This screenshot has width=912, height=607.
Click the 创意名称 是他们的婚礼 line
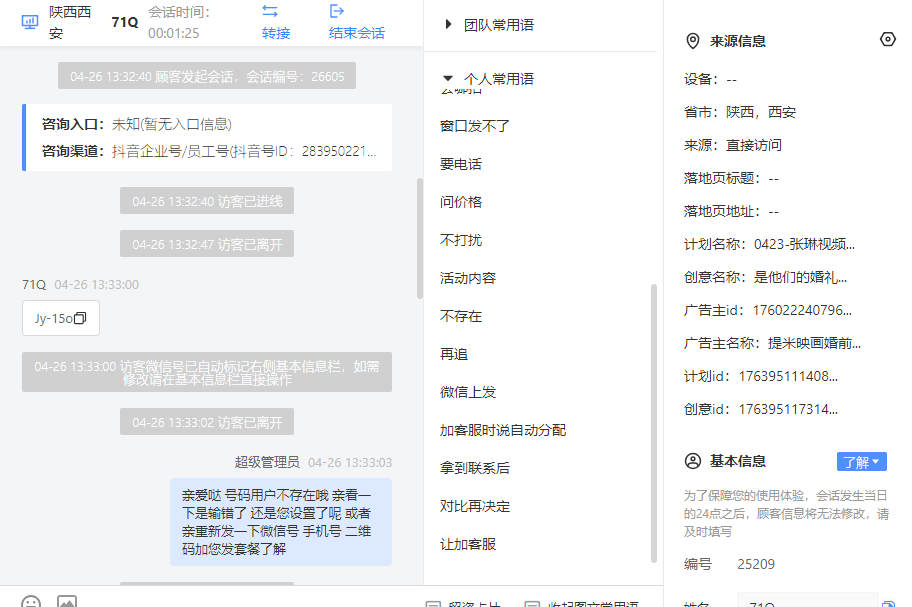[765, 277]
